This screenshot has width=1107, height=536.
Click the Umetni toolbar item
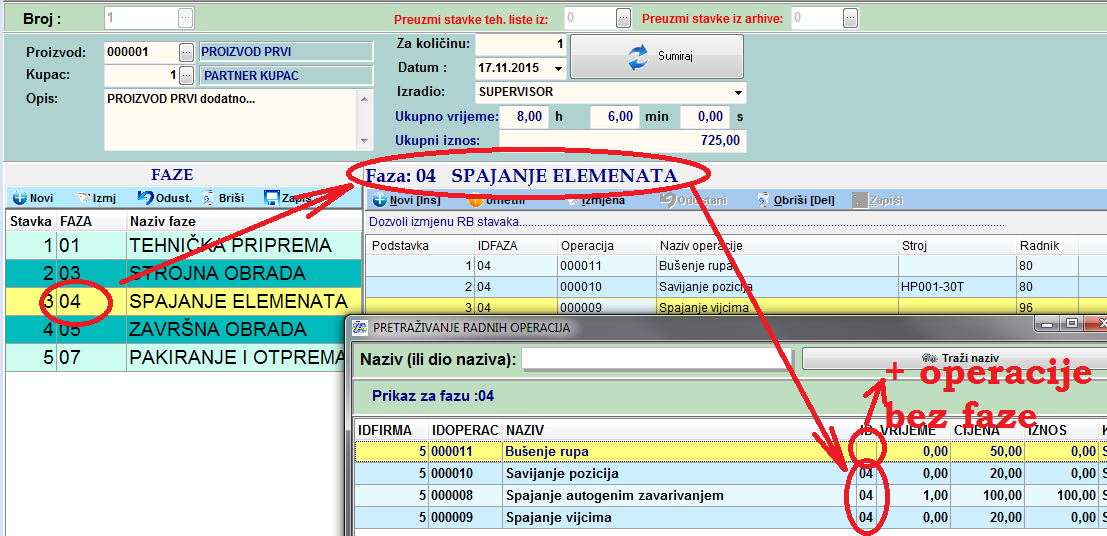[x=495, y=201]
